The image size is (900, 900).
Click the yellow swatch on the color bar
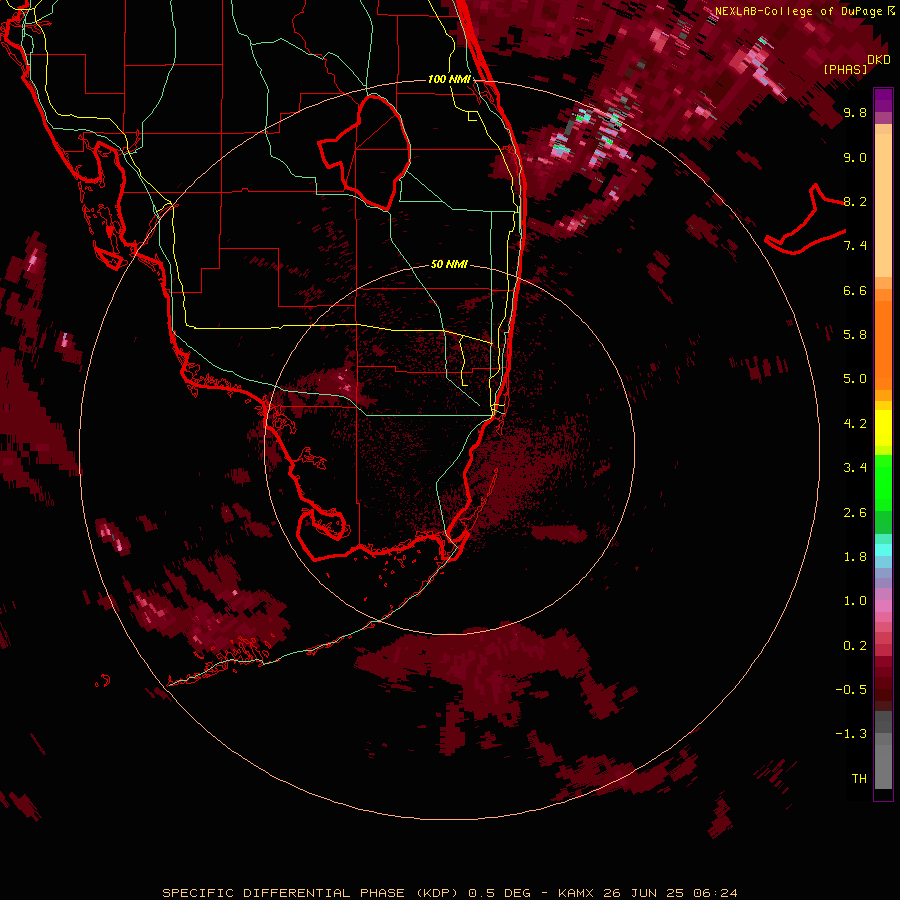pos(883,428)
